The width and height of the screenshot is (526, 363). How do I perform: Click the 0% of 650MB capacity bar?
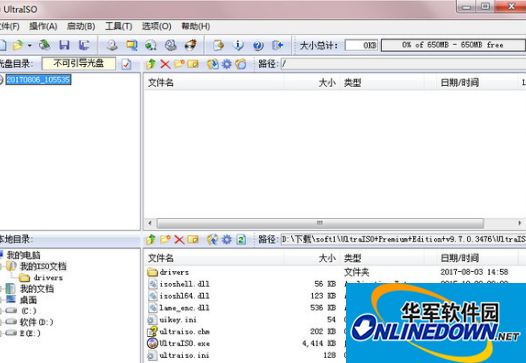pyautogui.click(x=453, y=45)
